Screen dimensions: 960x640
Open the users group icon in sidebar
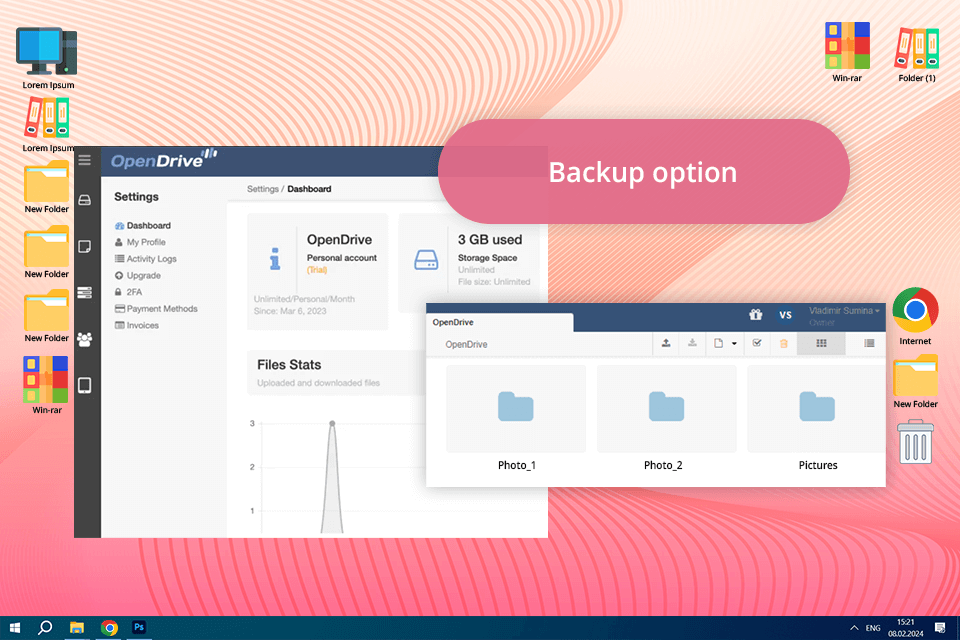pos(84,339)
